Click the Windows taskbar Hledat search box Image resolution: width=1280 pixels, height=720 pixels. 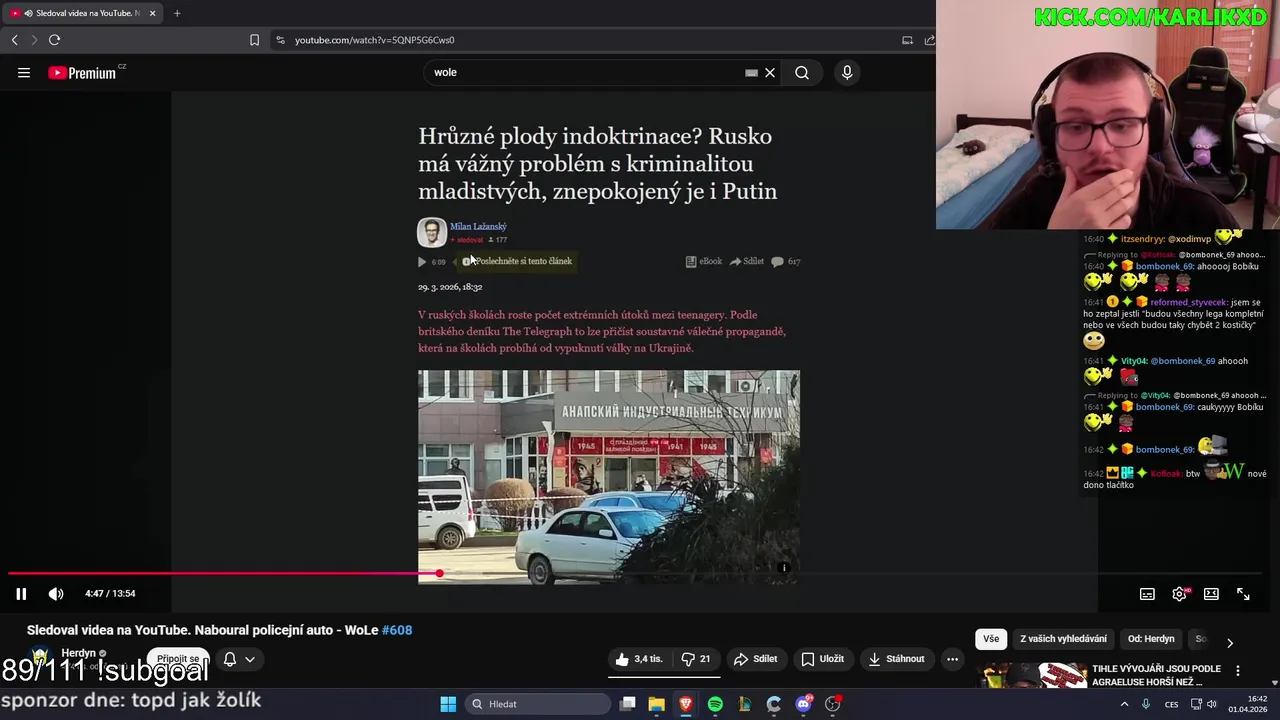538,704
